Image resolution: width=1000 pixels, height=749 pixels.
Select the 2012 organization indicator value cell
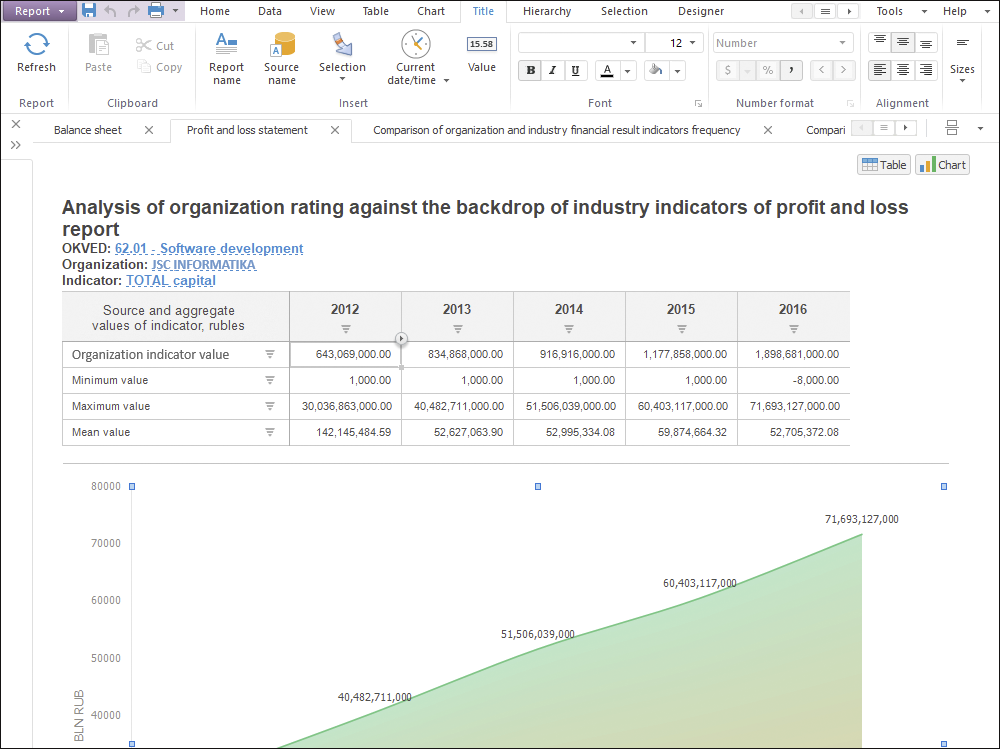point(345,355)
